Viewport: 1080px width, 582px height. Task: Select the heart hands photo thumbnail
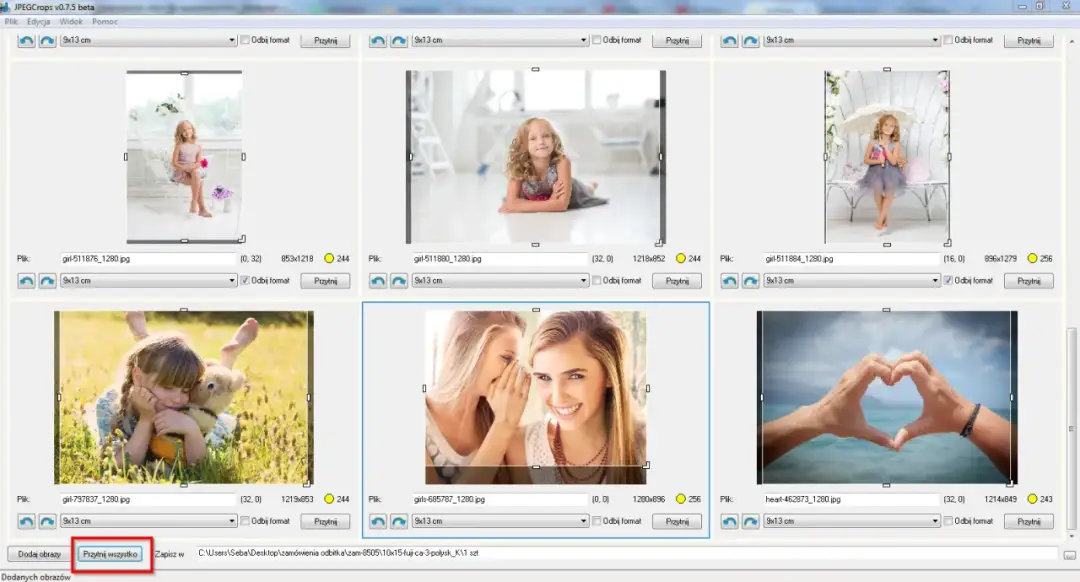886,397
